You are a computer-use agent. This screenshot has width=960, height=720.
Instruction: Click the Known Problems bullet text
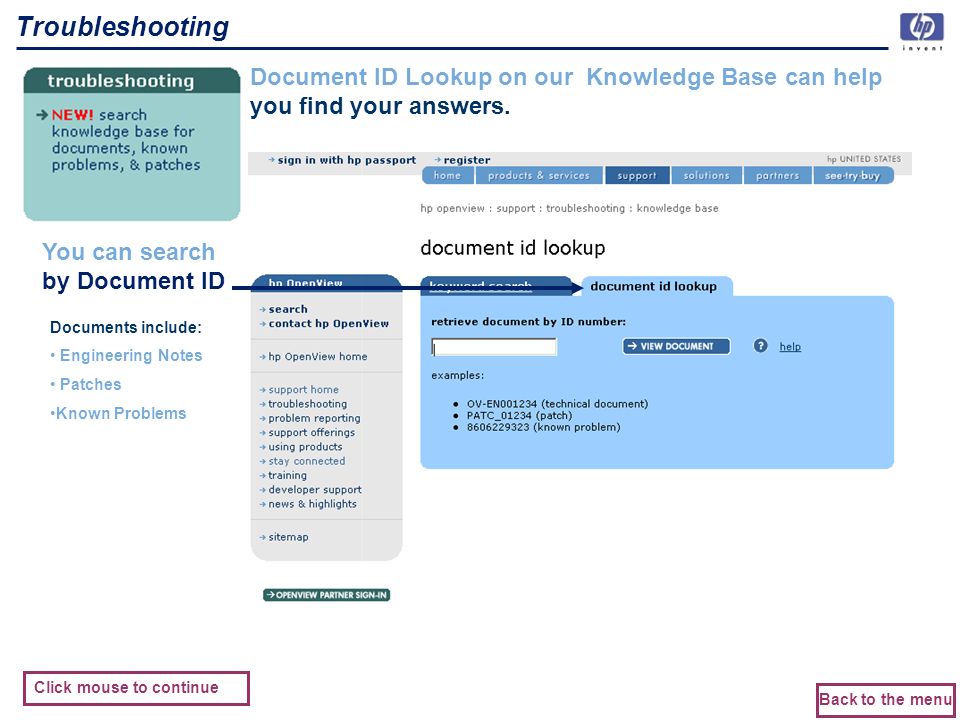(x=121, y=414)
